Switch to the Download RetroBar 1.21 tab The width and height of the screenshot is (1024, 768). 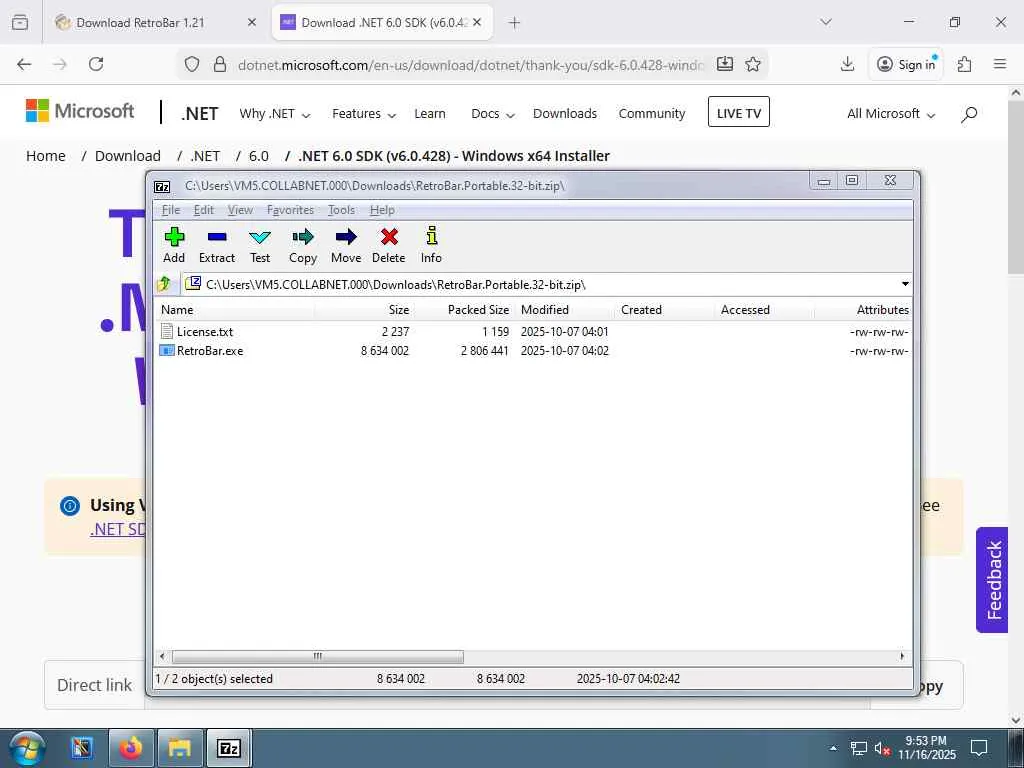(x=140, y=22)
